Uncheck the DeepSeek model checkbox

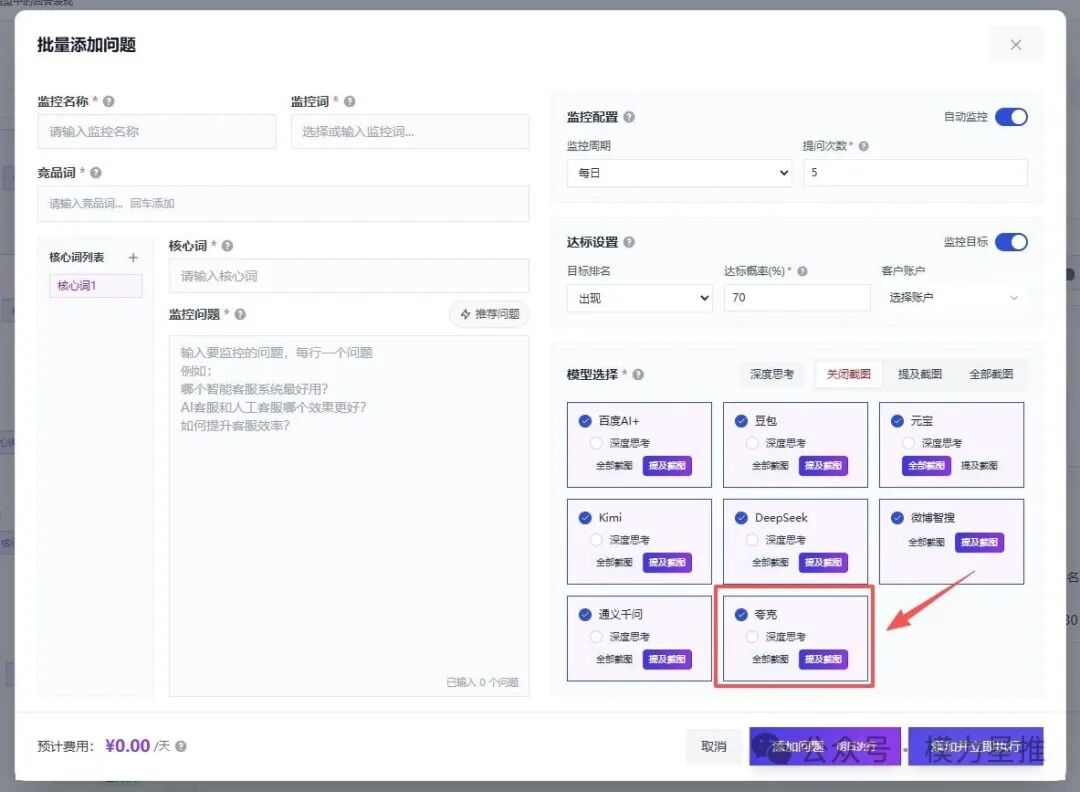[741, 518]
